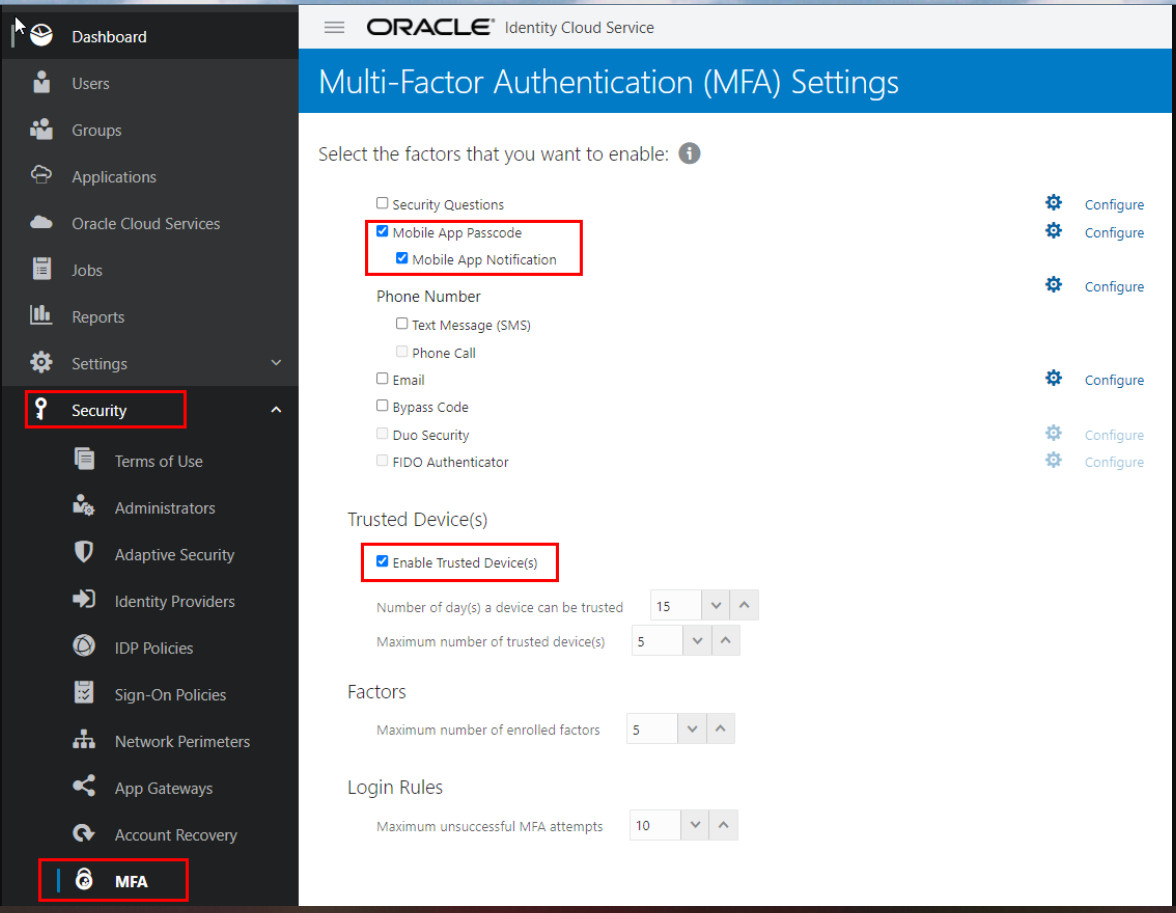The image size is (1176, 913).
Task: Click the Reports bar chart icon
Action: pyautogui.click(x=40, y=315)
